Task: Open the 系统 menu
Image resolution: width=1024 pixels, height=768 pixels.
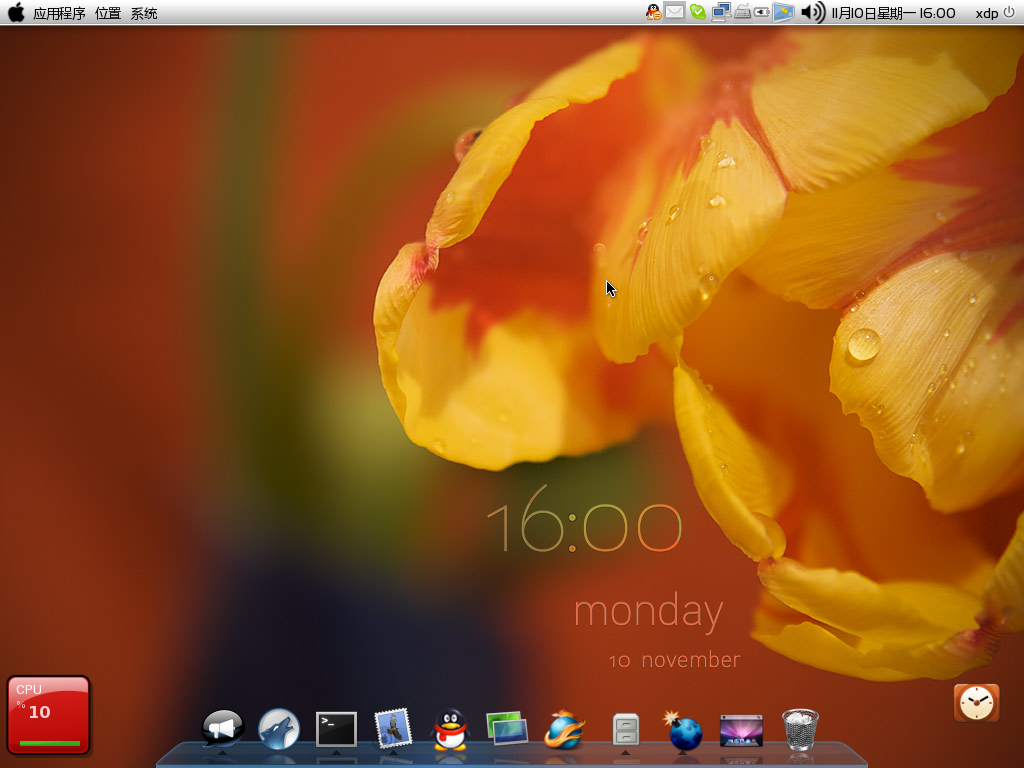Action: point(144,13)
